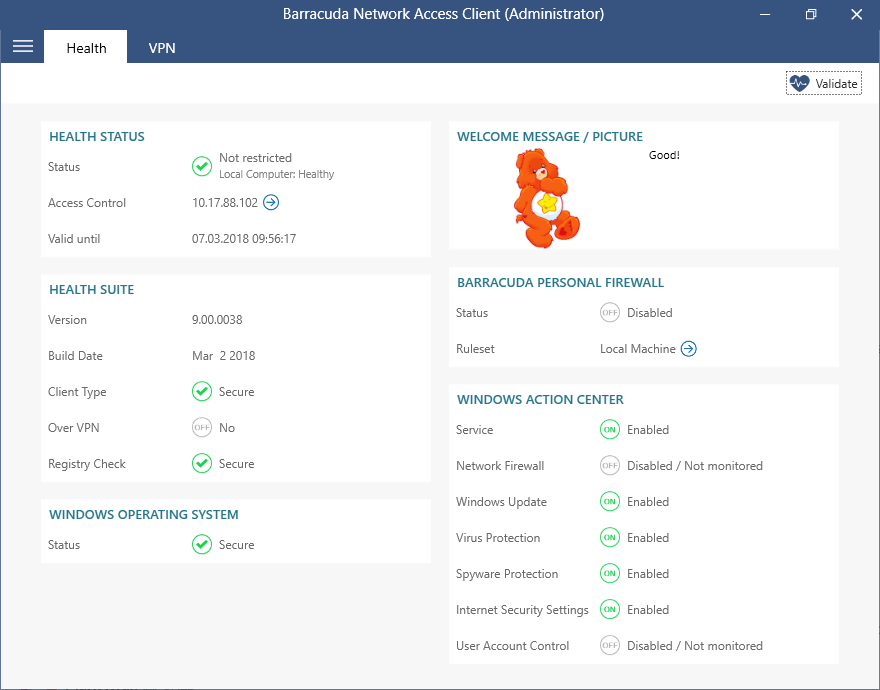Screen dimensions: 880x690
Task: Click the HEALTH STATUS heading
Action: (x=97, y=136)
